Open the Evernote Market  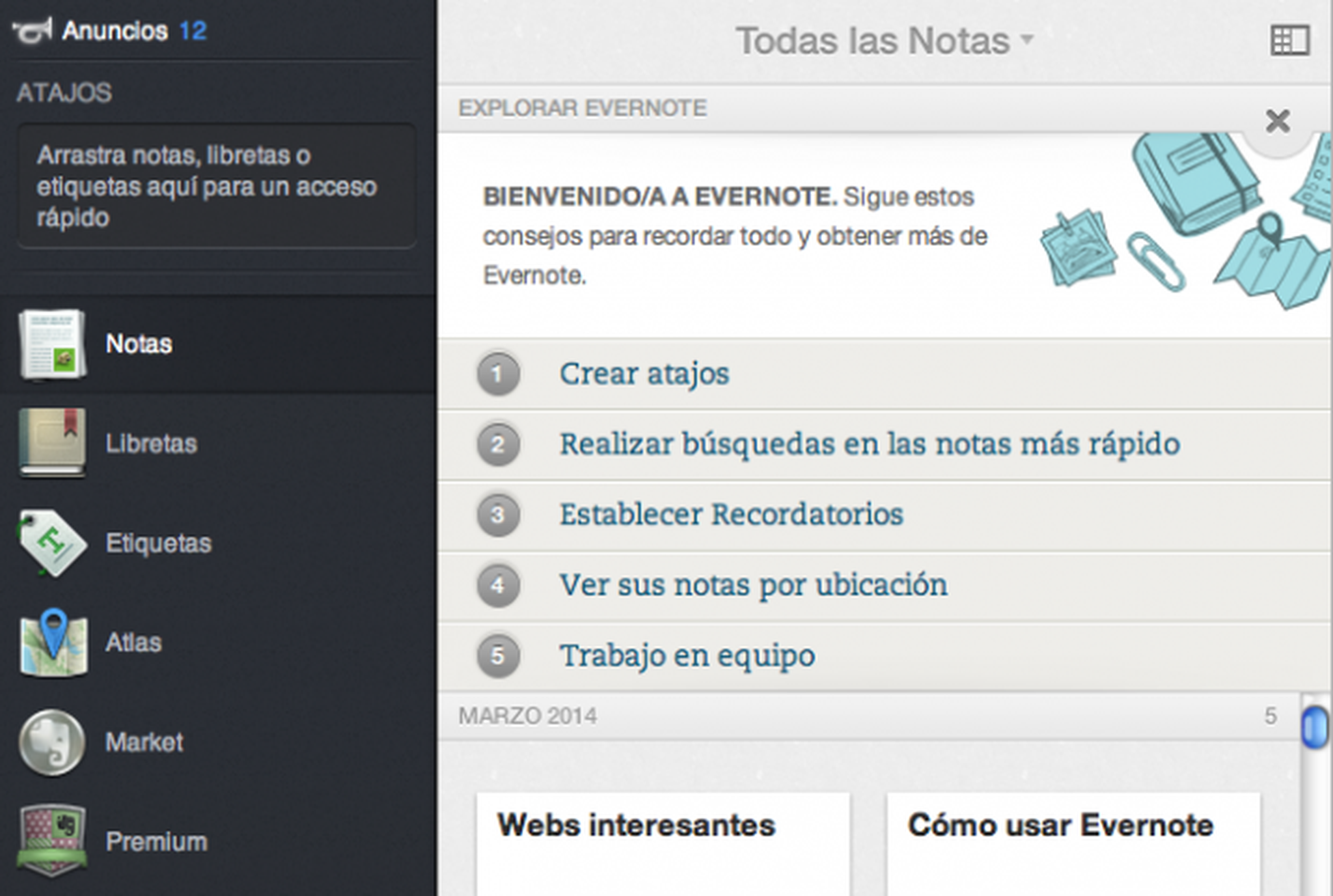pos(144,742)
